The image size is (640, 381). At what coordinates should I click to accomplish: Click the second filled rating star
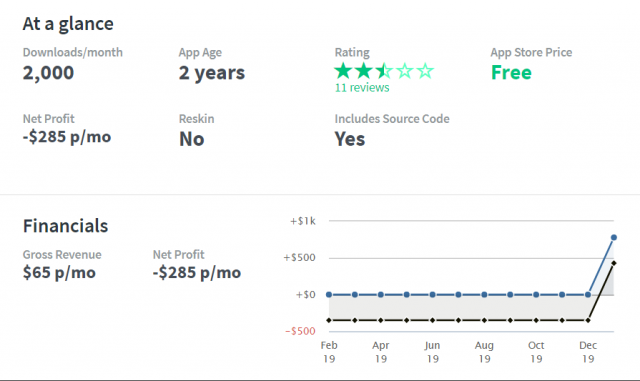coord(364,71)
